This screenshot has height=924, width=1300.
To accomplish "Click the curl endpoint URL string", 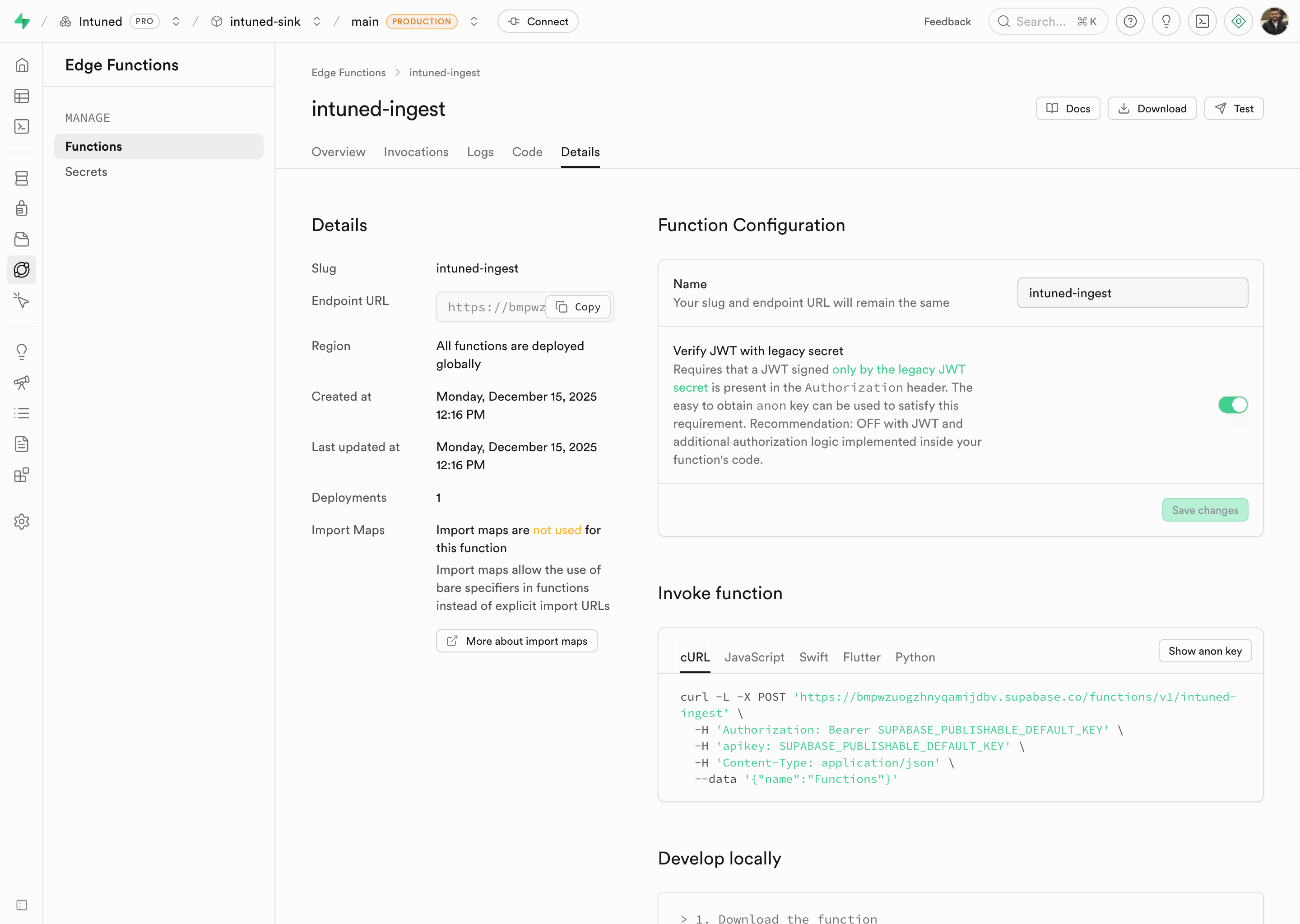I will [x=958, y=704].
